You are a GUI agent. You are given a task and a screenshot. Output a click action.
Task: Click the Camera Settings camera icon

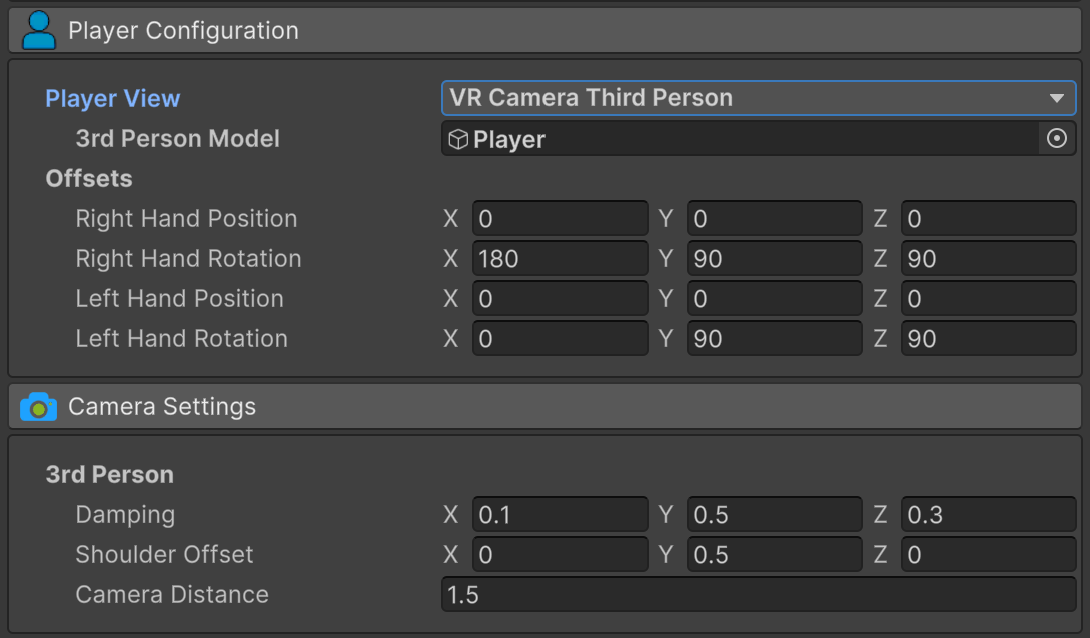(39, 407)
